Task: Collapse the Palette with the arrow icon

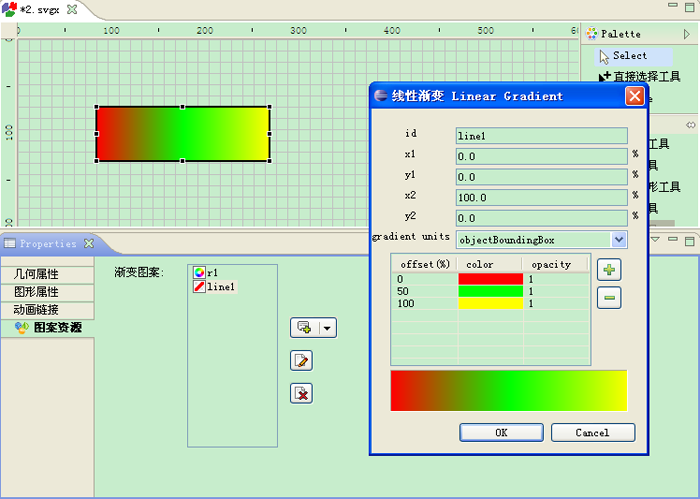Action: pyautogui.click(x=687, y=34)
